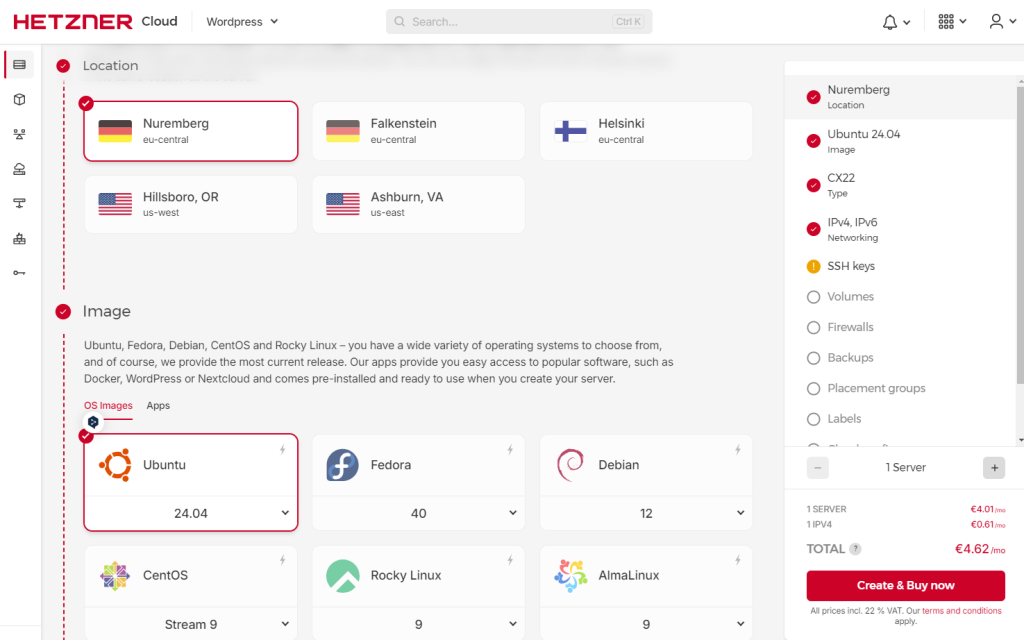Increase server count with plus button
Image resolution: width=1024 pixels, height=640 pixels.
pyautogui.click(x=993, y=468)
